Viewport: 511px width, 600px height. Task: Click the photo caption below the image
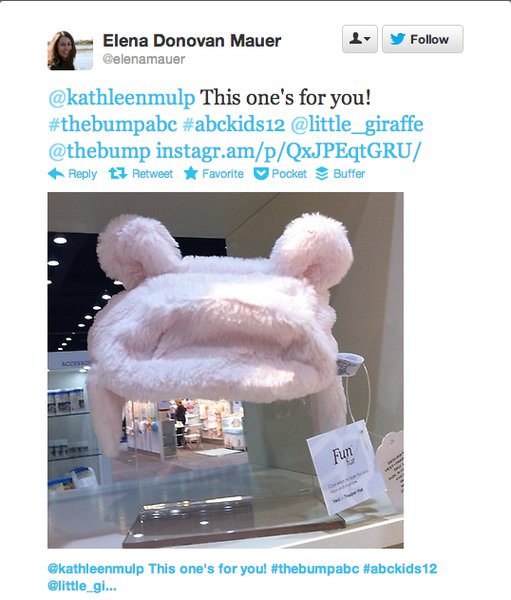click(x=242, y=577)
